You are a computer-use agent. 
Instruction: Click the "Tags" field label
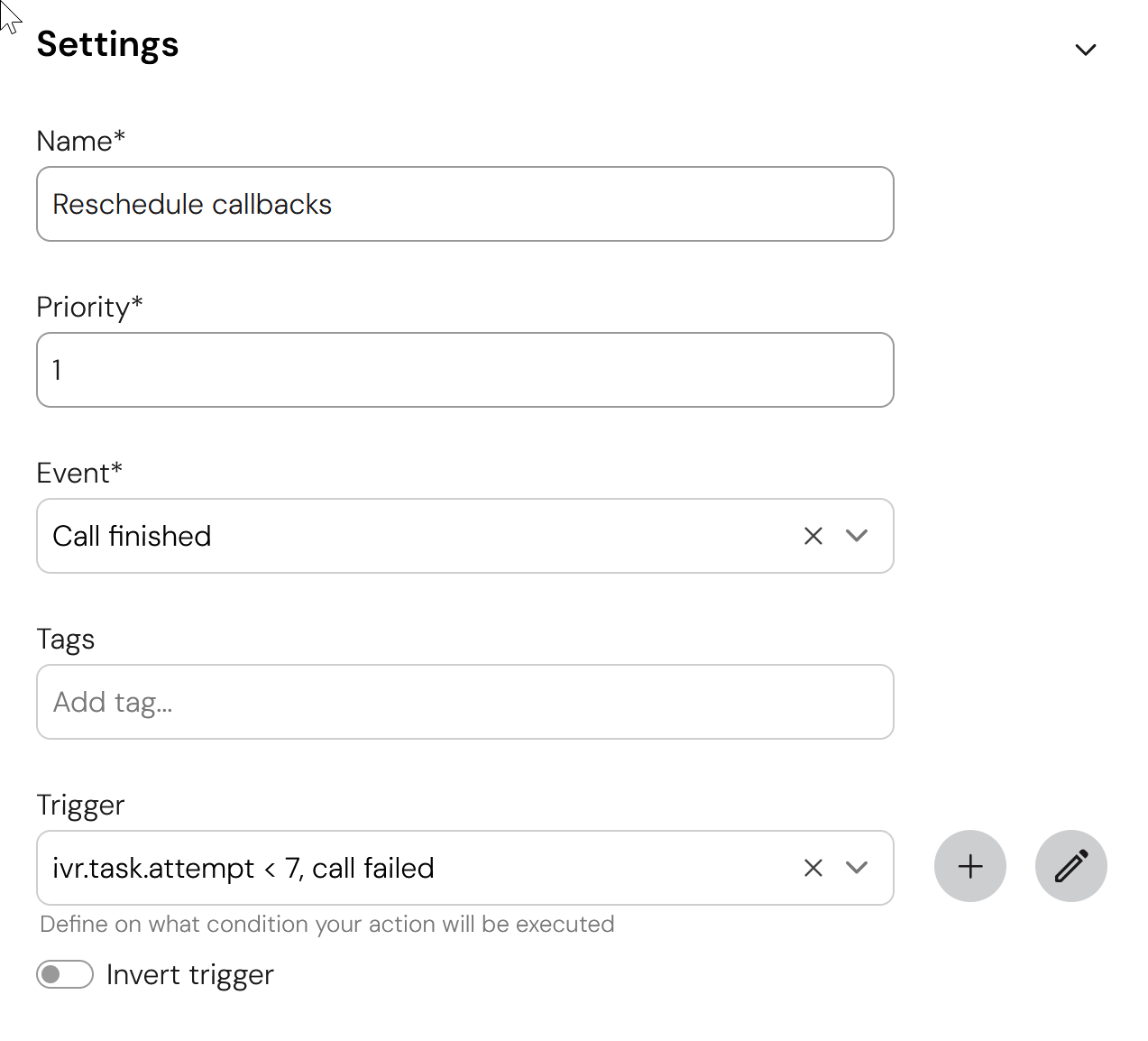pyautogui.click(x=65, y=639)
